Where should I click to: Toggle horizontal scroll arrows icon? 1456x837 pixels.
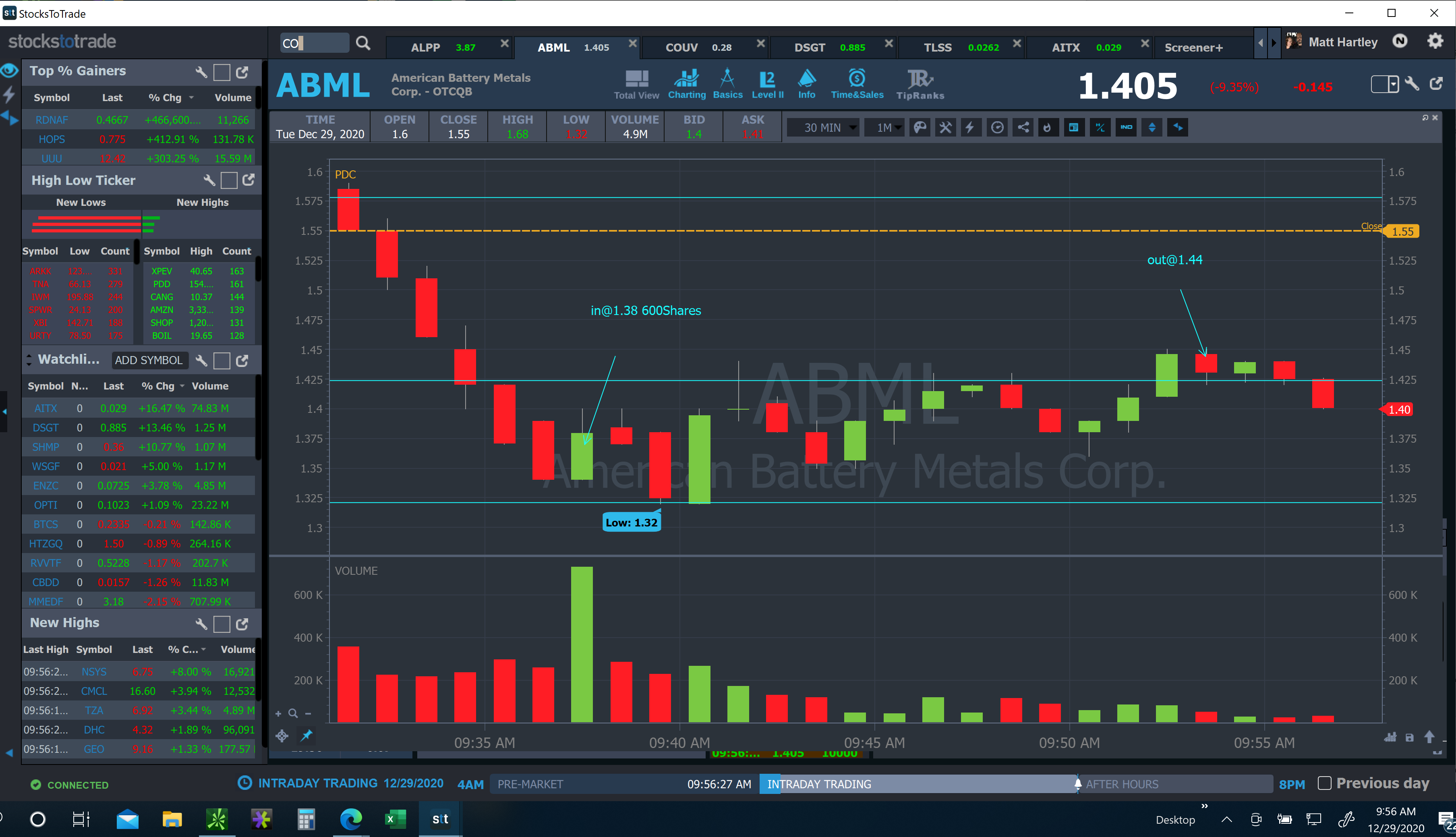click(x=1178, y=128)
